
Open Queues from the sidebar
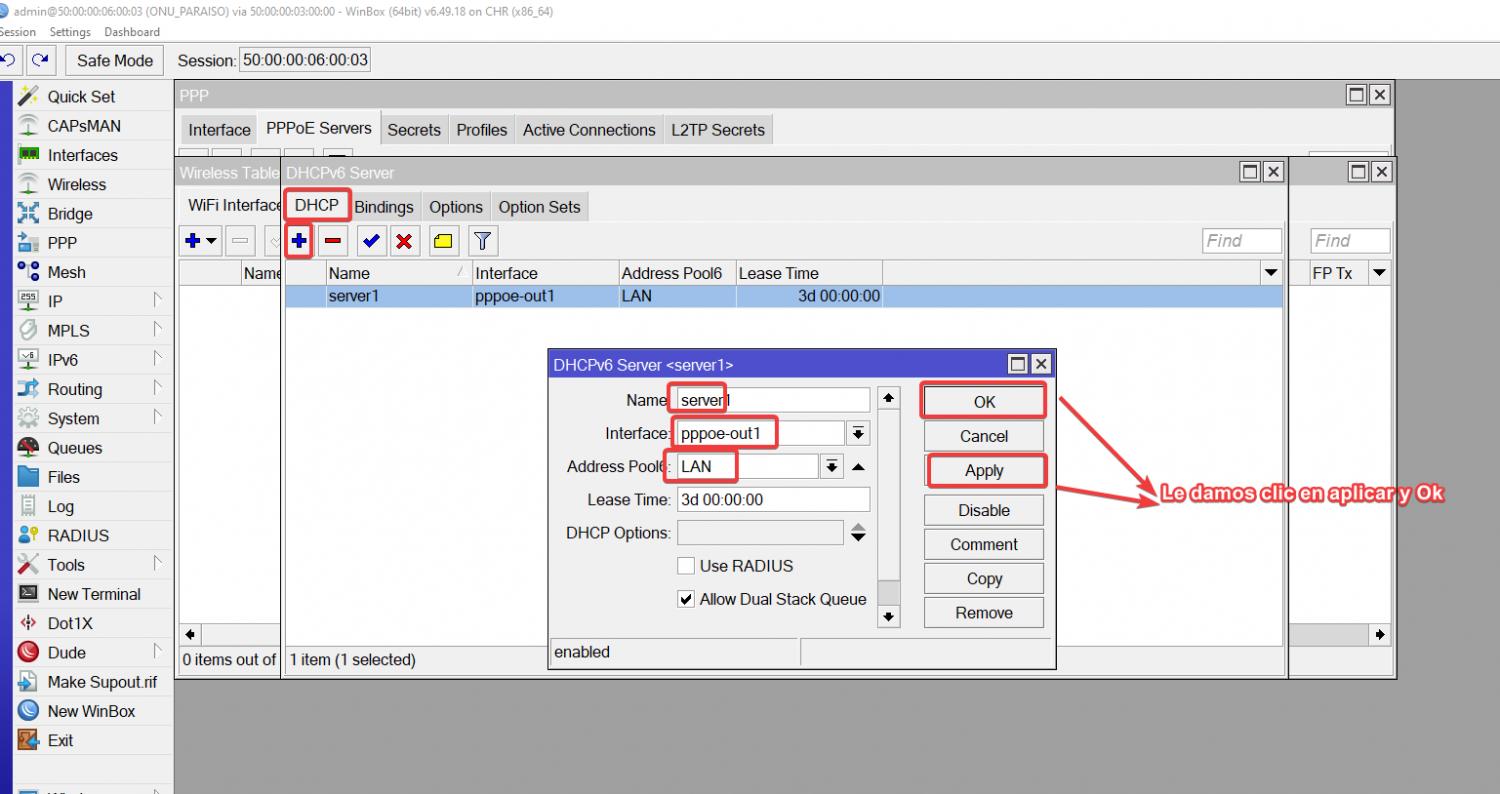74,448
